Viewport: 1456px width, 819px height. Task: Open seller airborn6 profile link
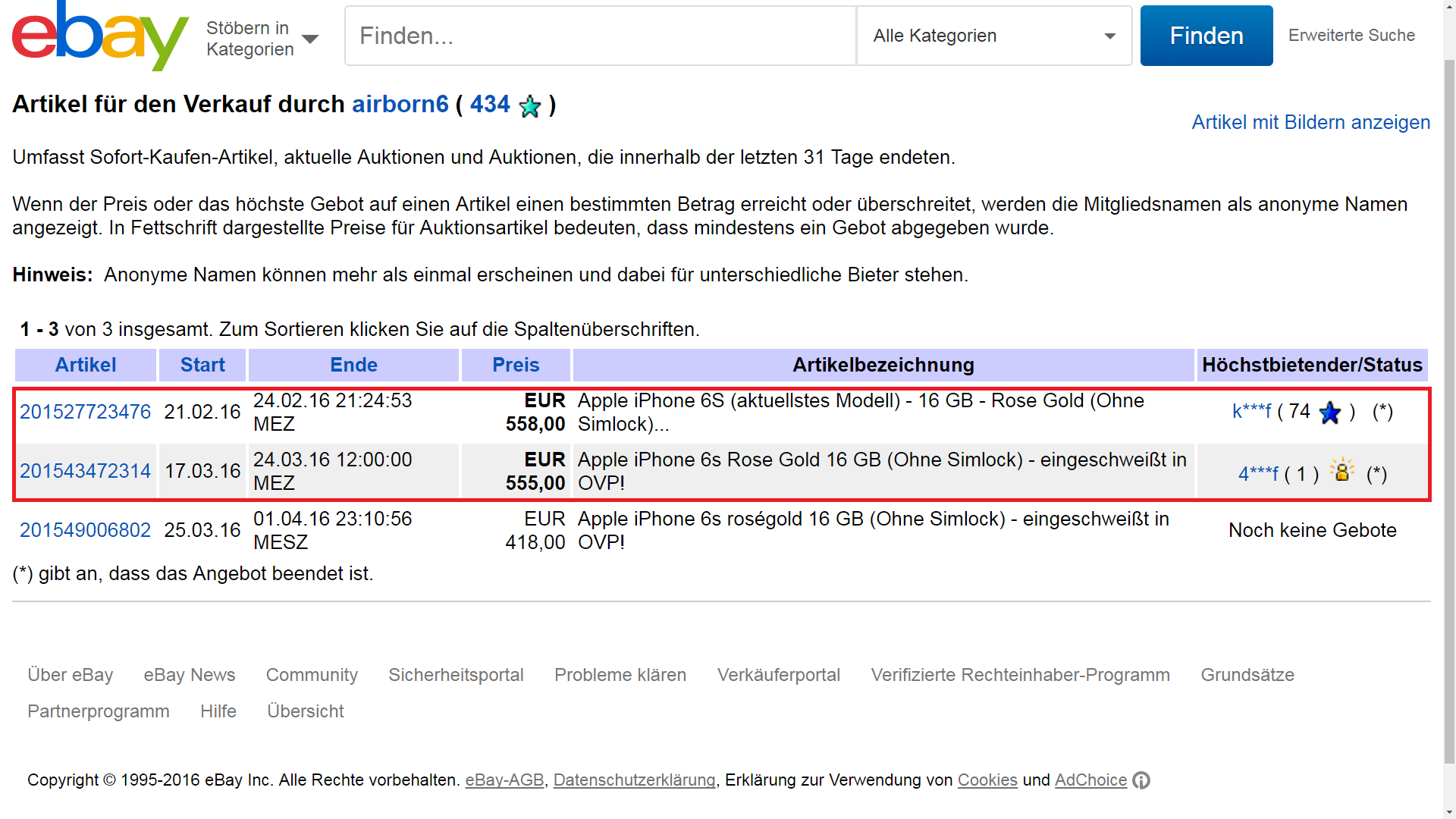400,104
